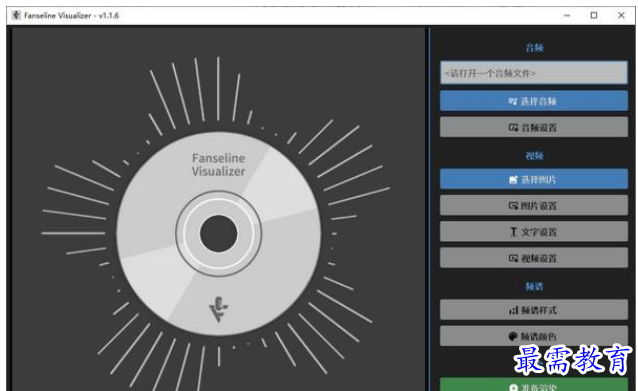This screenshot has width=638, height=391.
Task: Click the audio file path field
Action: pos(533,73)
